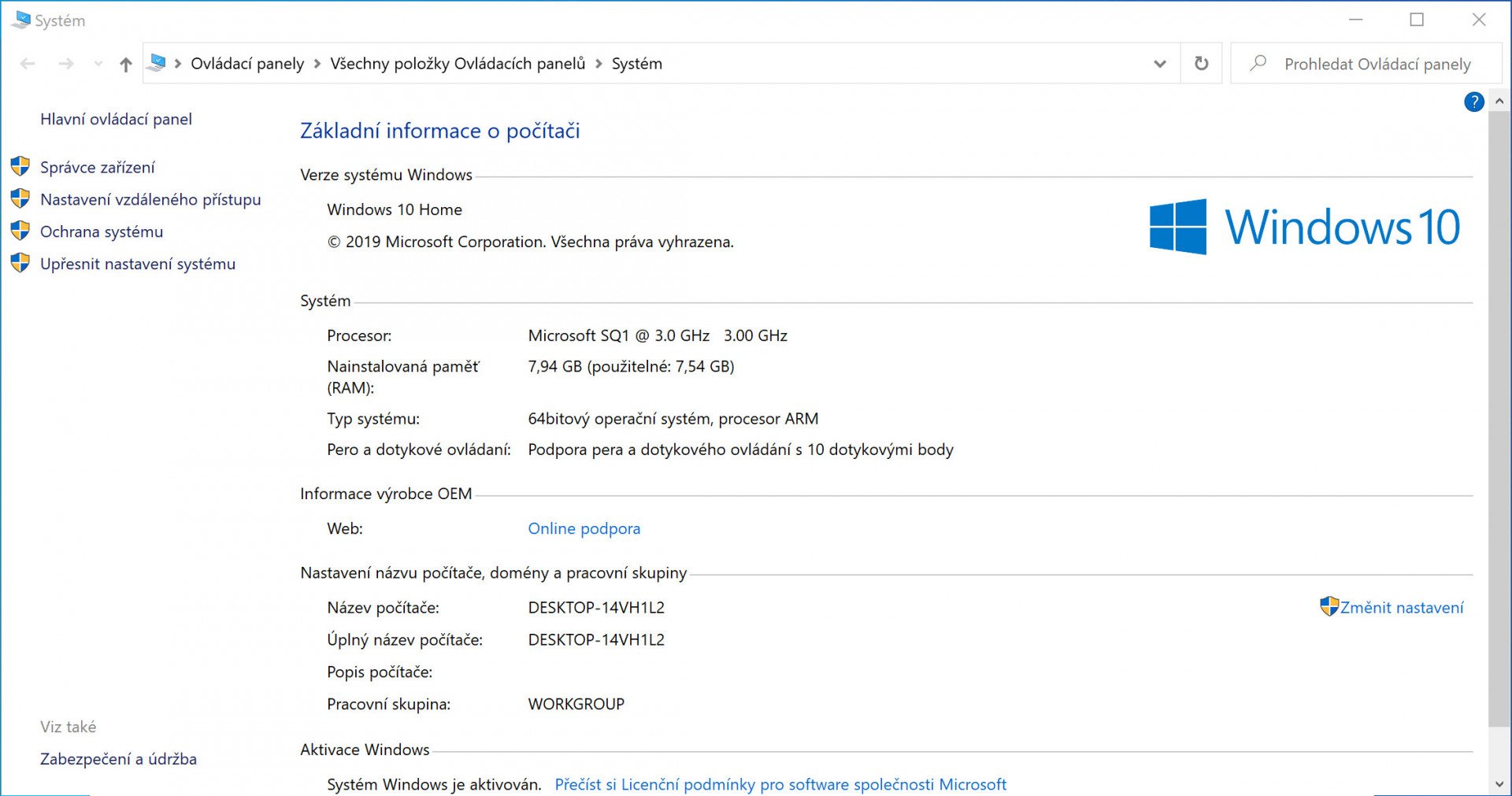Open Online podpora web link
The image size is (1512, 796).
pyautogui.click(x=584, y=528)
